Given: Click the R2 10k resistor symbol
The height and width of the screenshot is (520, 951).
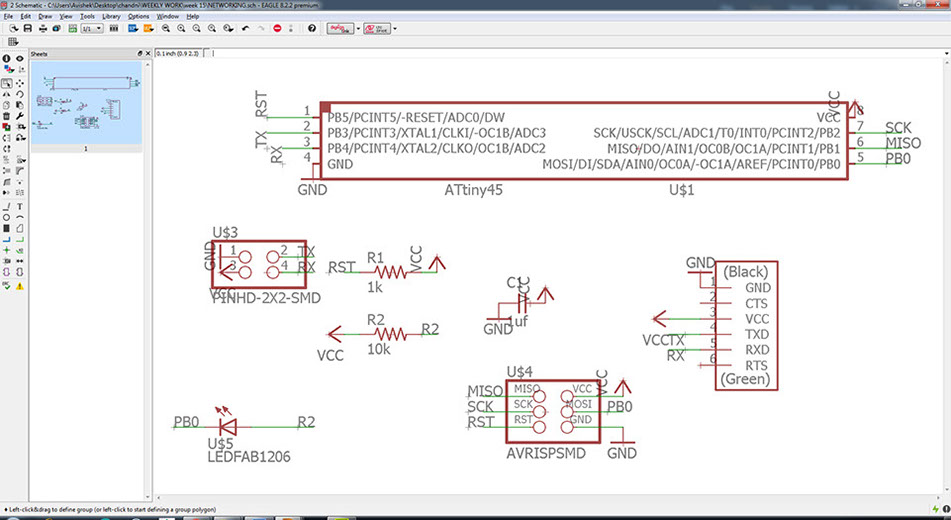Looking at the screenshot, I should point(390,334).
